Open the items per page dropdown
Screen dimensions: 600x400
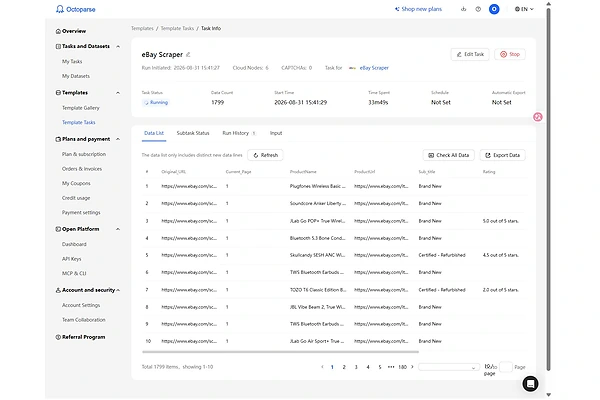[448, 367]
